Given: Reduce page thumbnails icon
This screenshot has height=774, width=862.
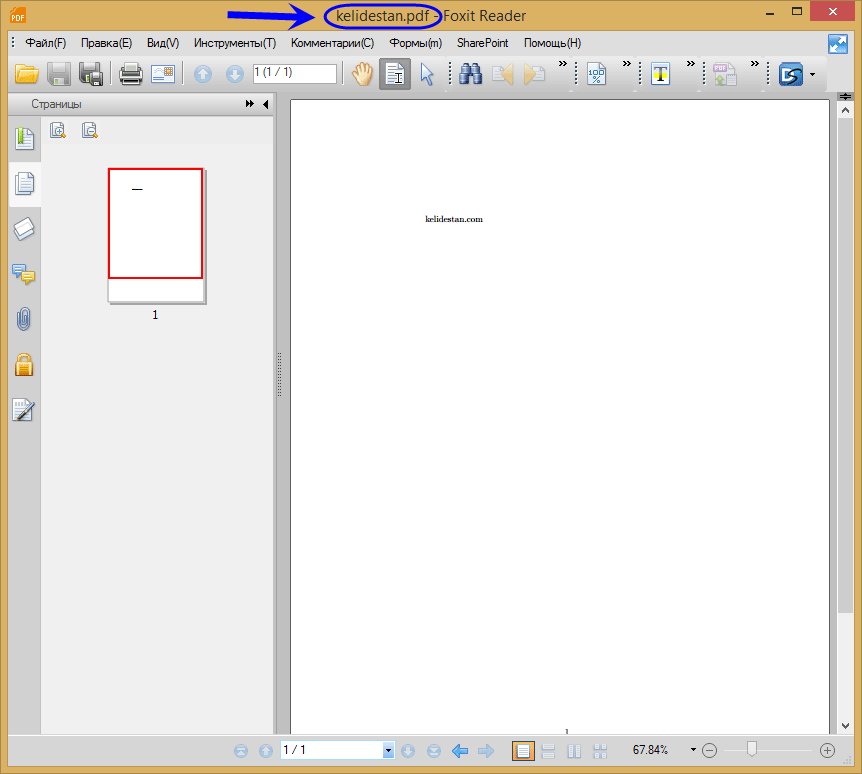Looking at the screenshot, I should coord(90,130).
